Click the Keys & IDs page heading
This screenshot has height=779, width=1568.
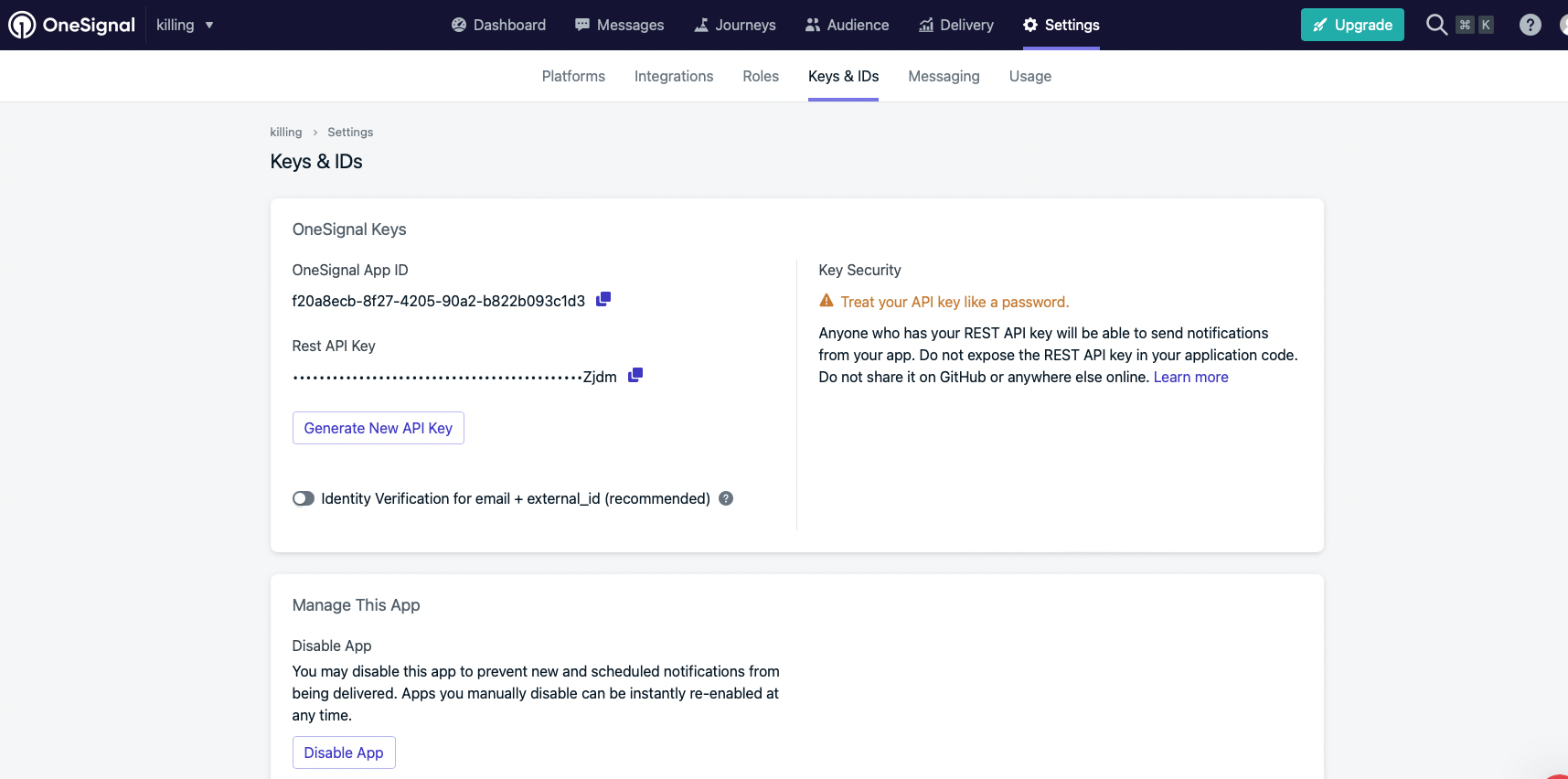(x=316, y=162)
